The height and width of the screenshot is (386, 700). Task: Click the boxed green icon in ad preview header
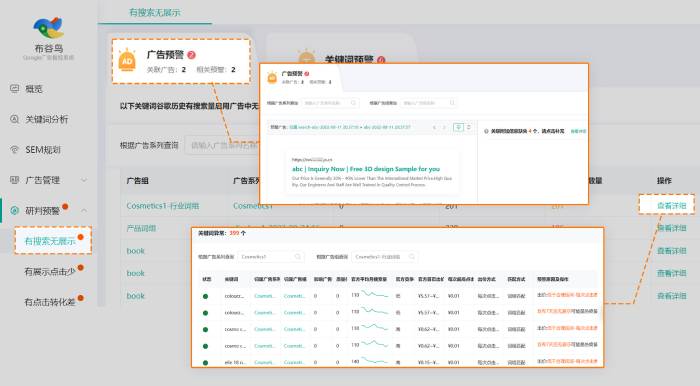pyautogui.click(x=458, y=127)
